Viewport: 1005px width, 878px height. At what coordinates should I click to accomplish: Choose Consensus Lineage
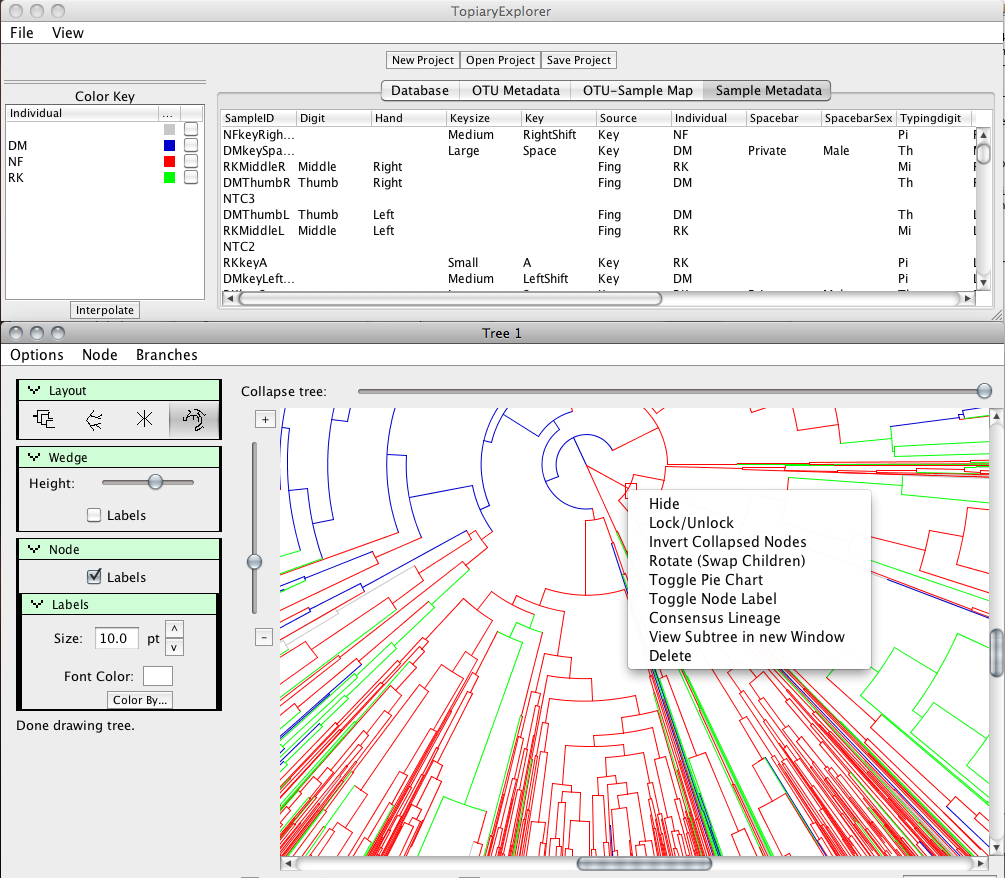coord(749,618)
